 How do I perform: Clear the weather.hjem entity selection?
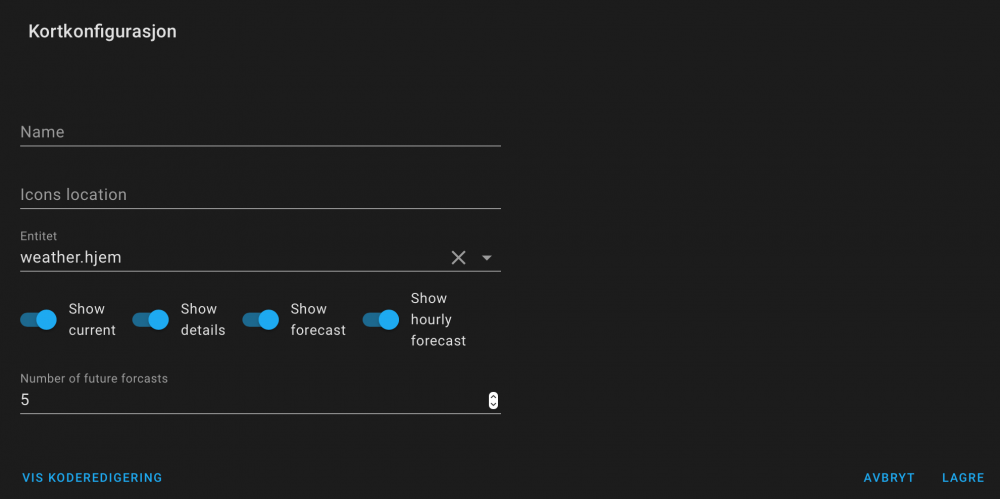pos(458,258)
